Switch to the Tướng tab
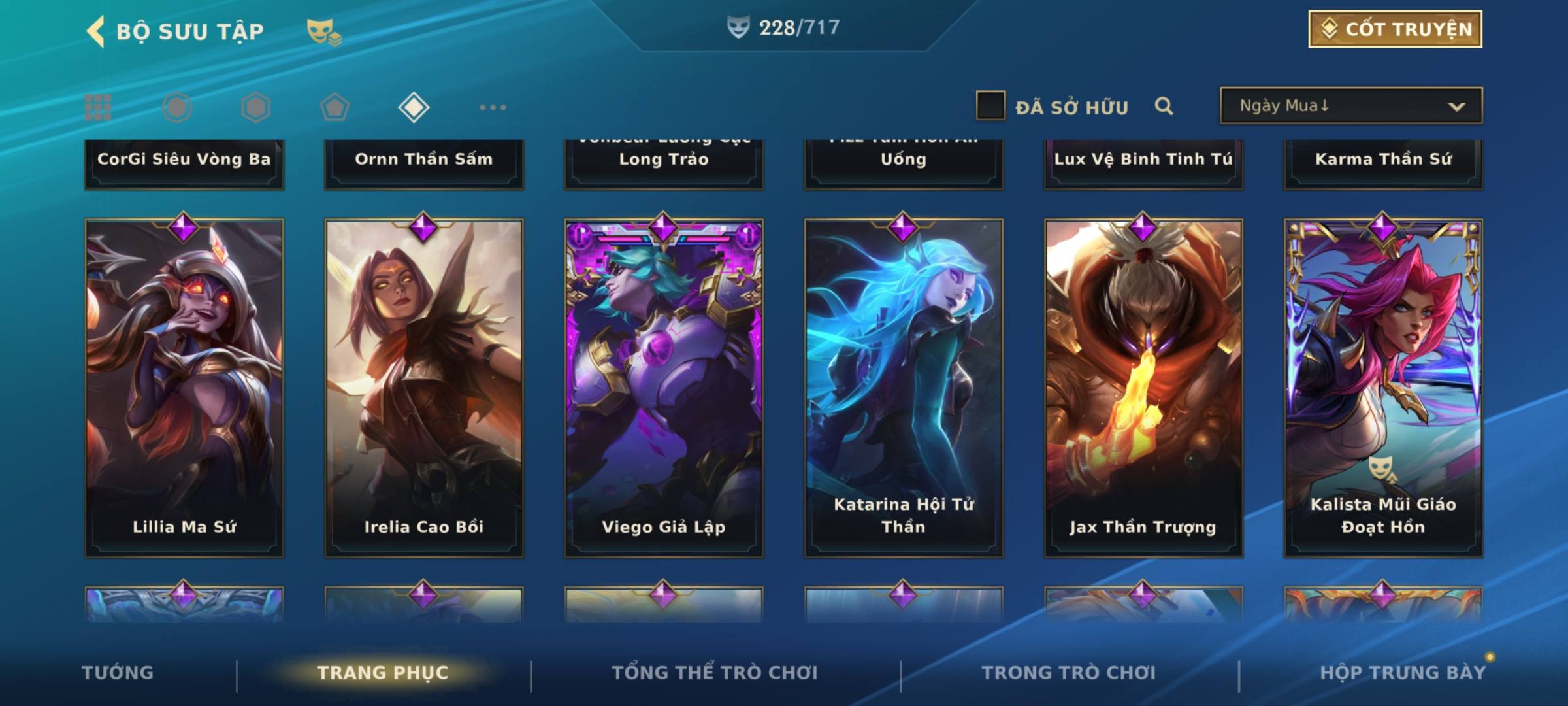1568x706 pixels. point(118,673)
